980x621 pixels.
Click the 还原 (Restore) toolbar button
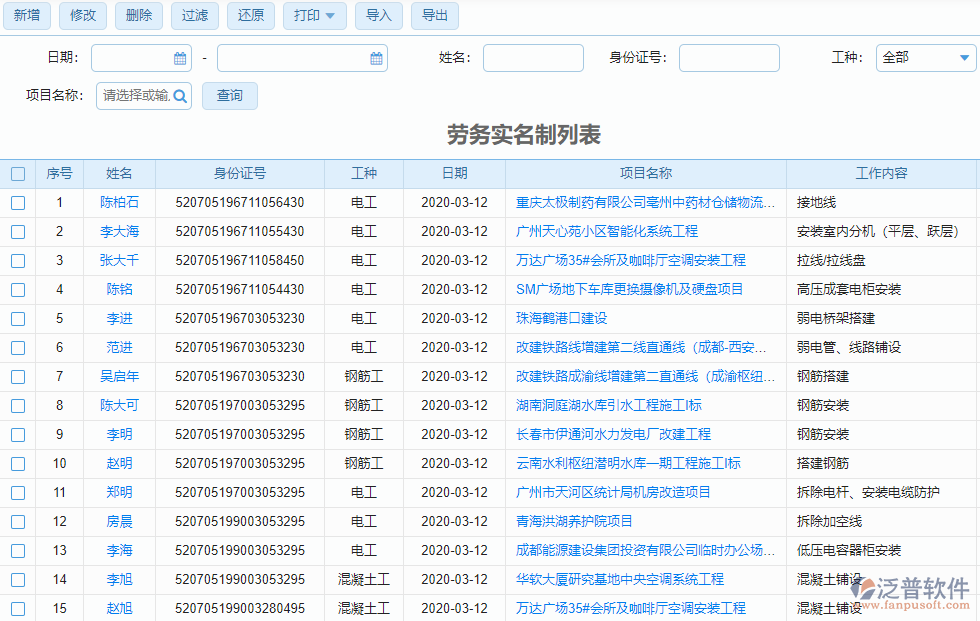[250, 15]
